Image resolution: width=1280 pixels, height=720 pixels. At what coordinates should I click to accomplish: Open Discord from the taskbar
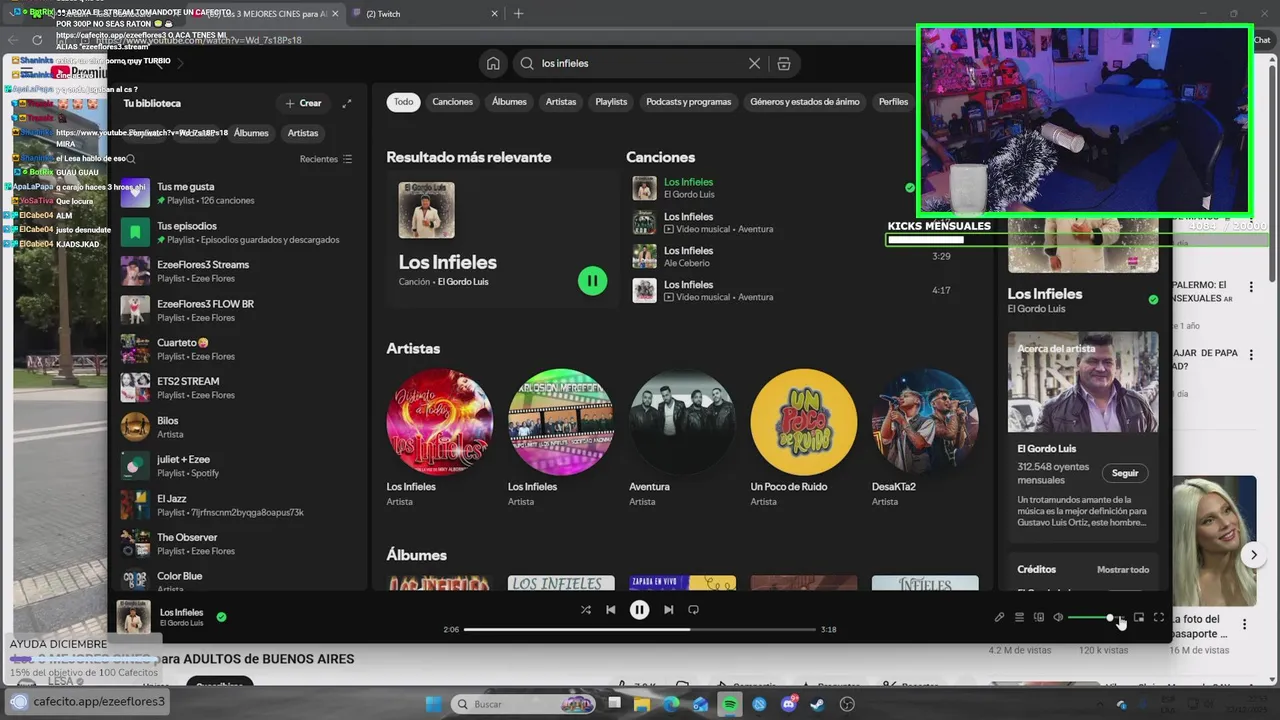(x=789, y=704)
